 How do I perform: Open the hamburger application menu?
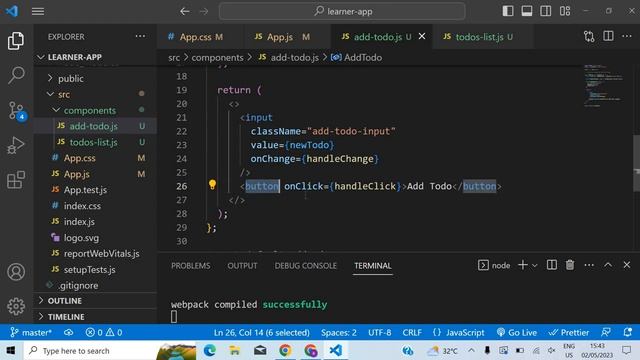(x=38, y=11)
